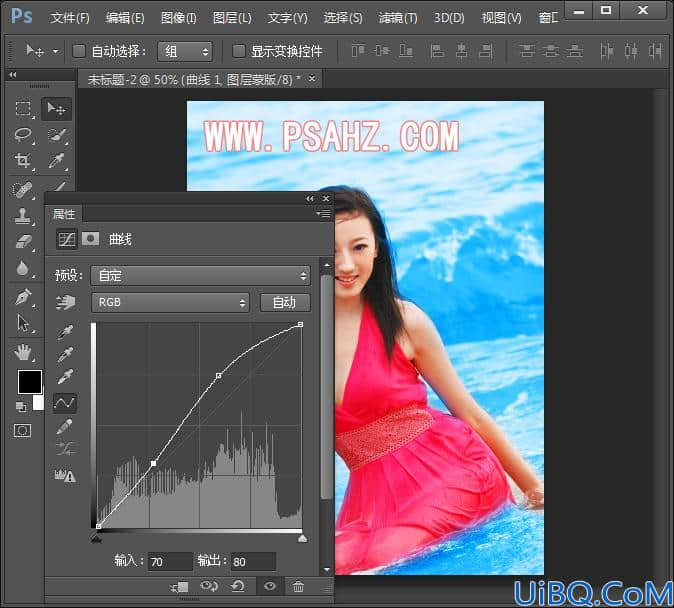Click reset adjustment defaults button
This screenshot has height=608, width=674.
pos(238,586)
